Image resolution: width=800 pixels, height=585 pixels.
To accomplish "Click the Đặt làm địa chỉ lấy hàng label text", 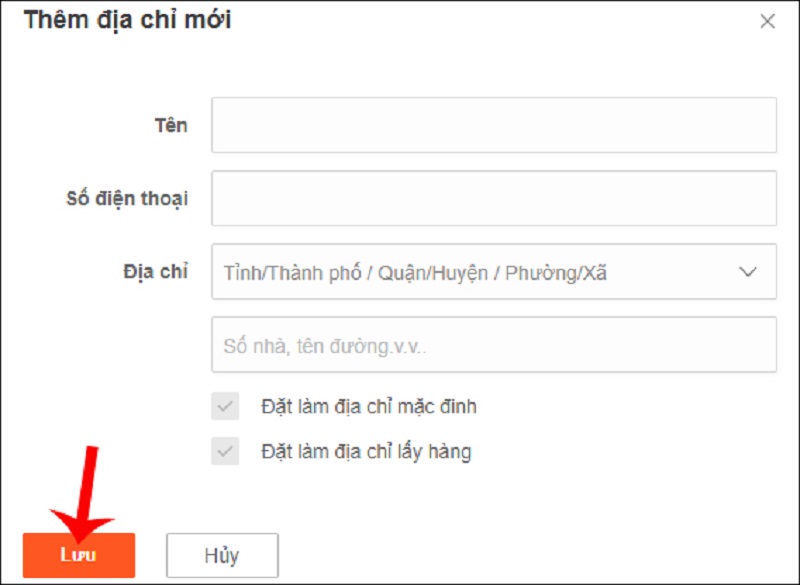I will tap(366, 451).
